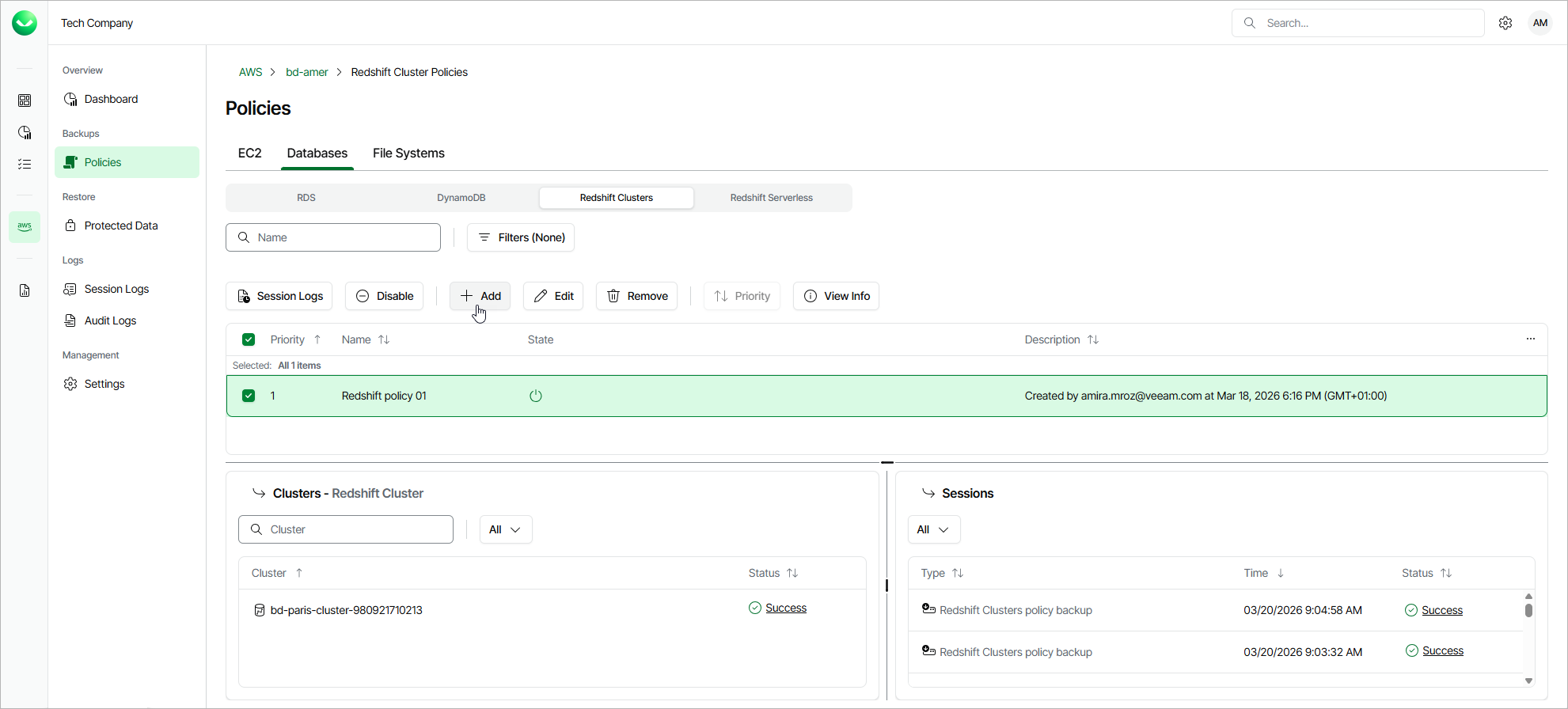Click the AWS icon in left rail

coord(25,227)
